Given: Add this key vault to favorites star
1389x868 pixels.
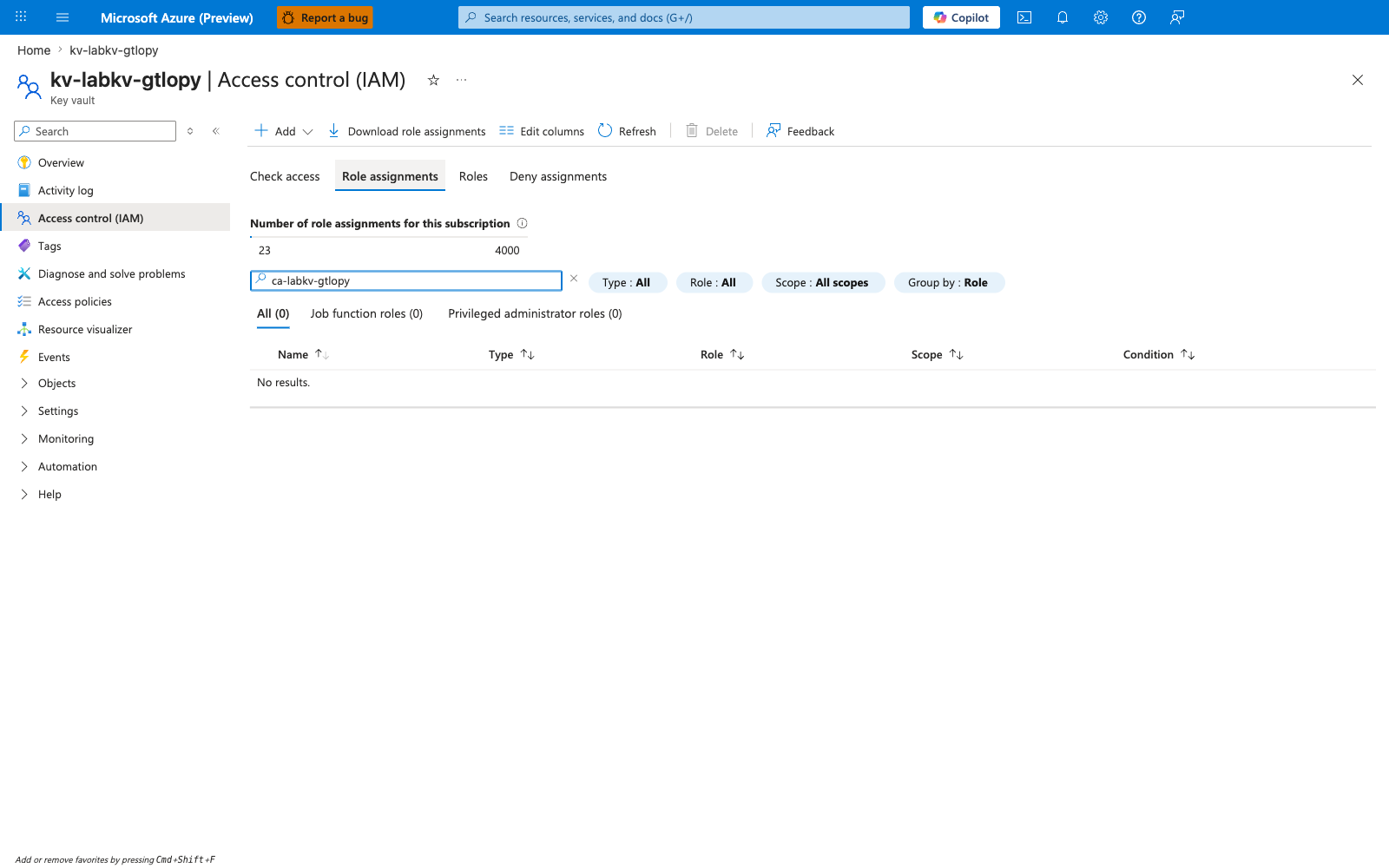Looking at the screenshot, I should pyautogui.click(x=433, y=80).
